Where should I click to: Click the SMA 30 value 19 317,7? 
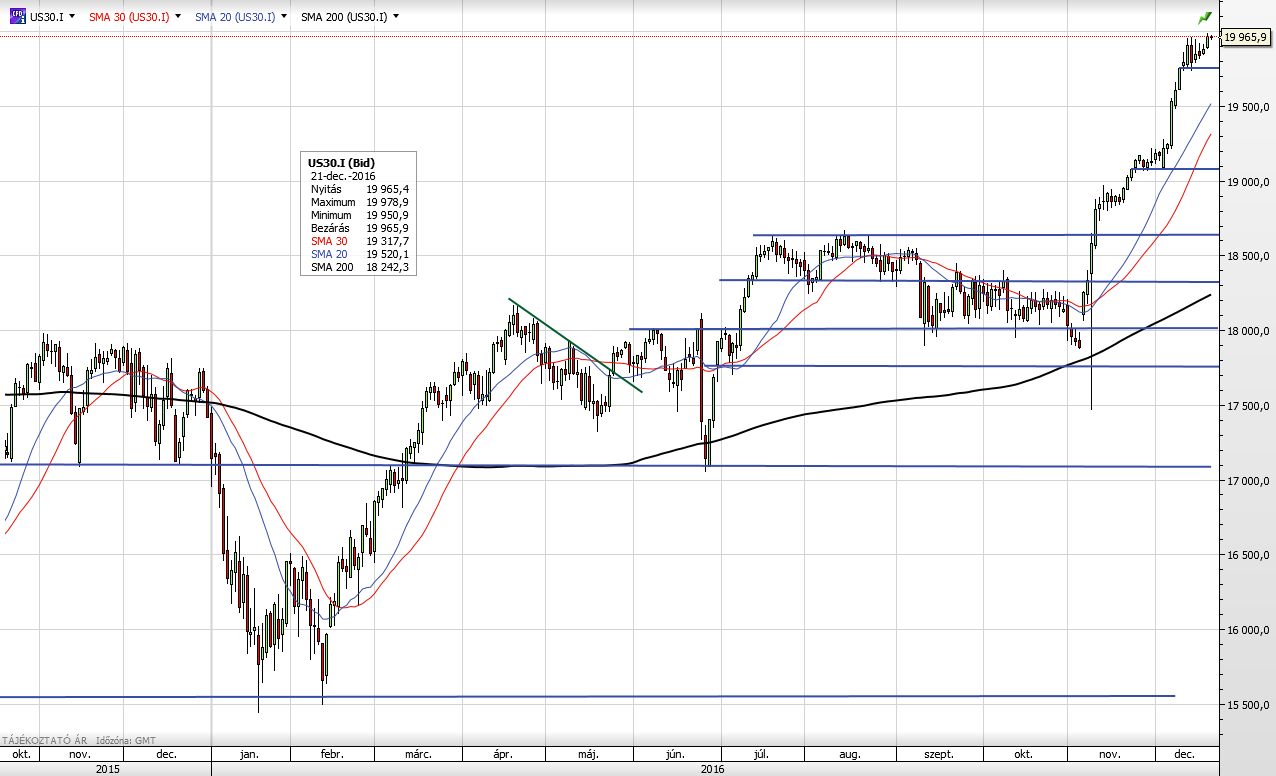point(388,241)
